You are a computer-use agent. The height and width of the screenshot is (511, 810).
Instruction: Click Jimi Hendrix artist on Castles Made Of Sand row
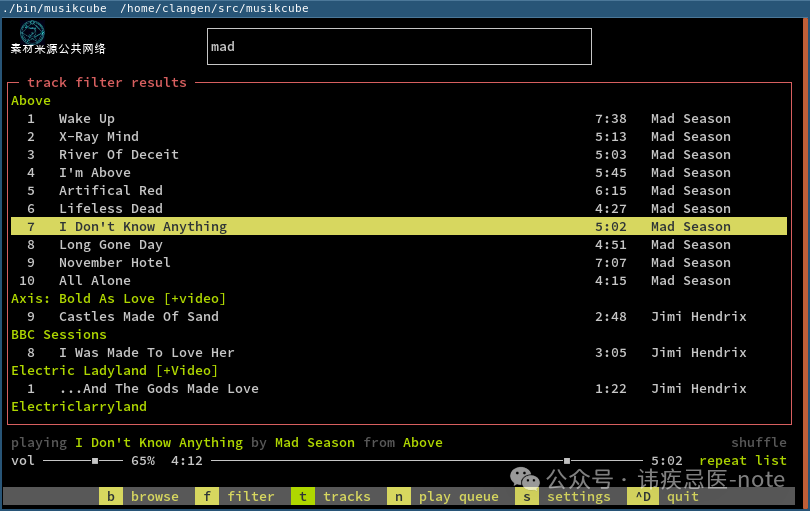pos(699,317)
